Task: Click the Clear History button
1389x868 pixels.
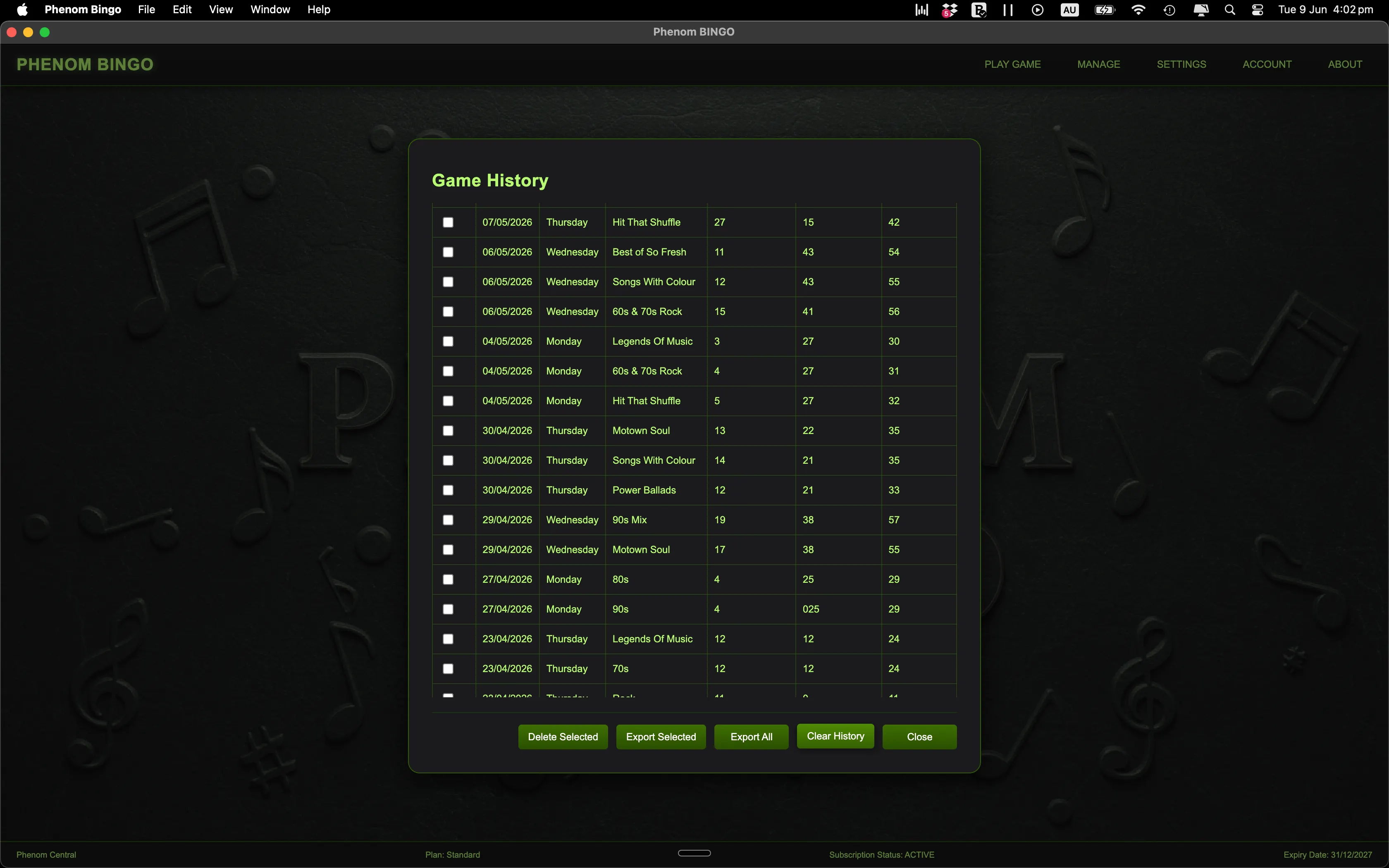Action: tap(836, 736)
